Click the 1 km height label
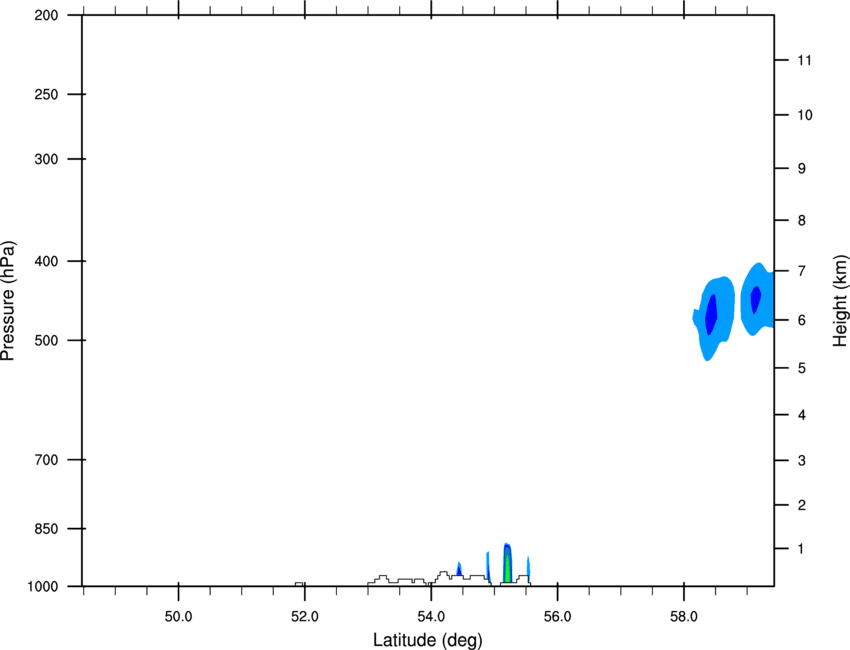The height and width of the screenshot is (650, 850). coord(802,549)
